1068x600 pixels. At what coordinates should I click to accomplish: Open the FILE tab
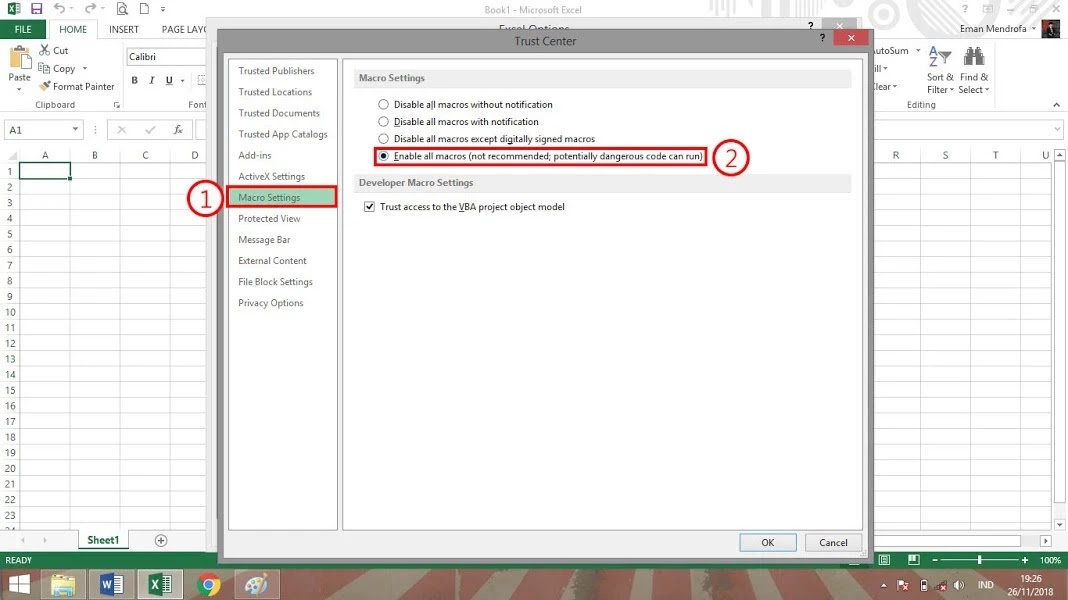pyautogui.click(x=22, y=29)
